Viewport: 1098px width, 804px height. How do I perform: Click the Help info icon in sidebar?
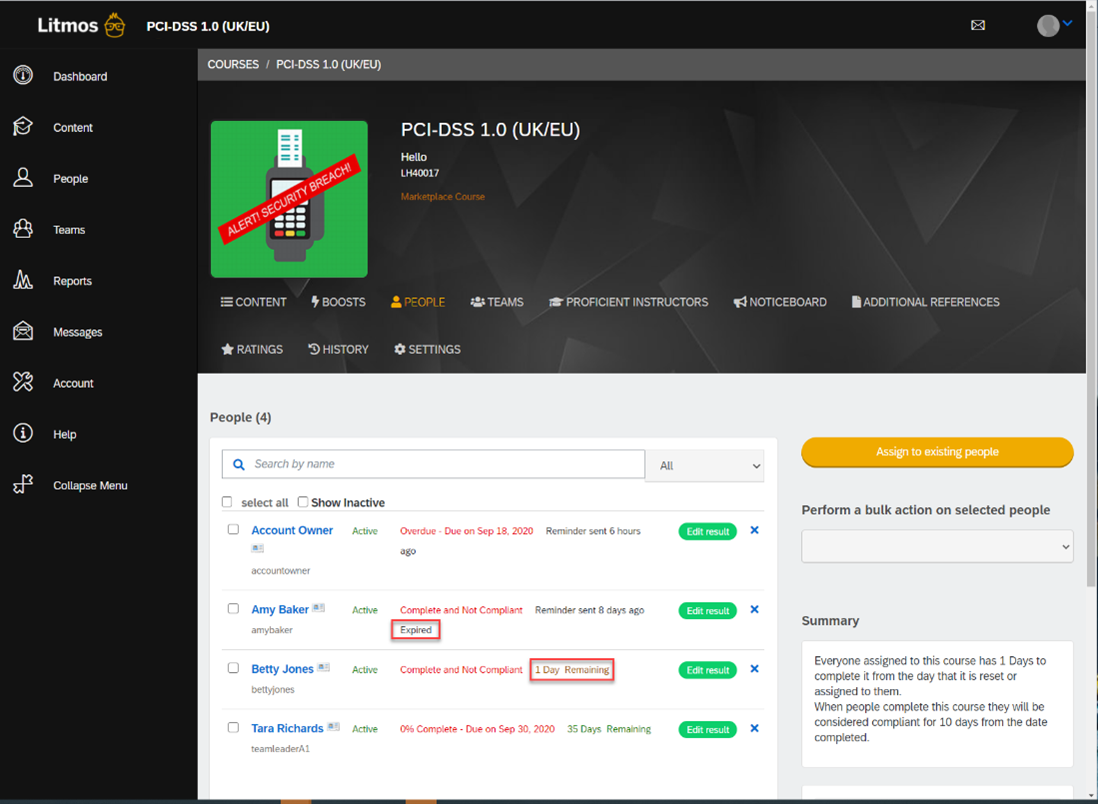23,434
